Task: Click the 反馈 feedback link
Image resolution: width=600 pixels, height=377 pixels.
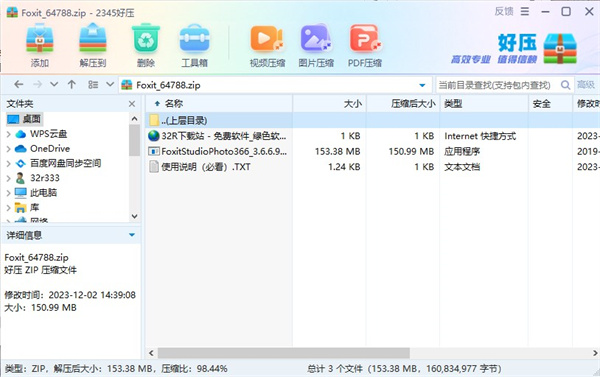Action: click(x=504, y=11)
